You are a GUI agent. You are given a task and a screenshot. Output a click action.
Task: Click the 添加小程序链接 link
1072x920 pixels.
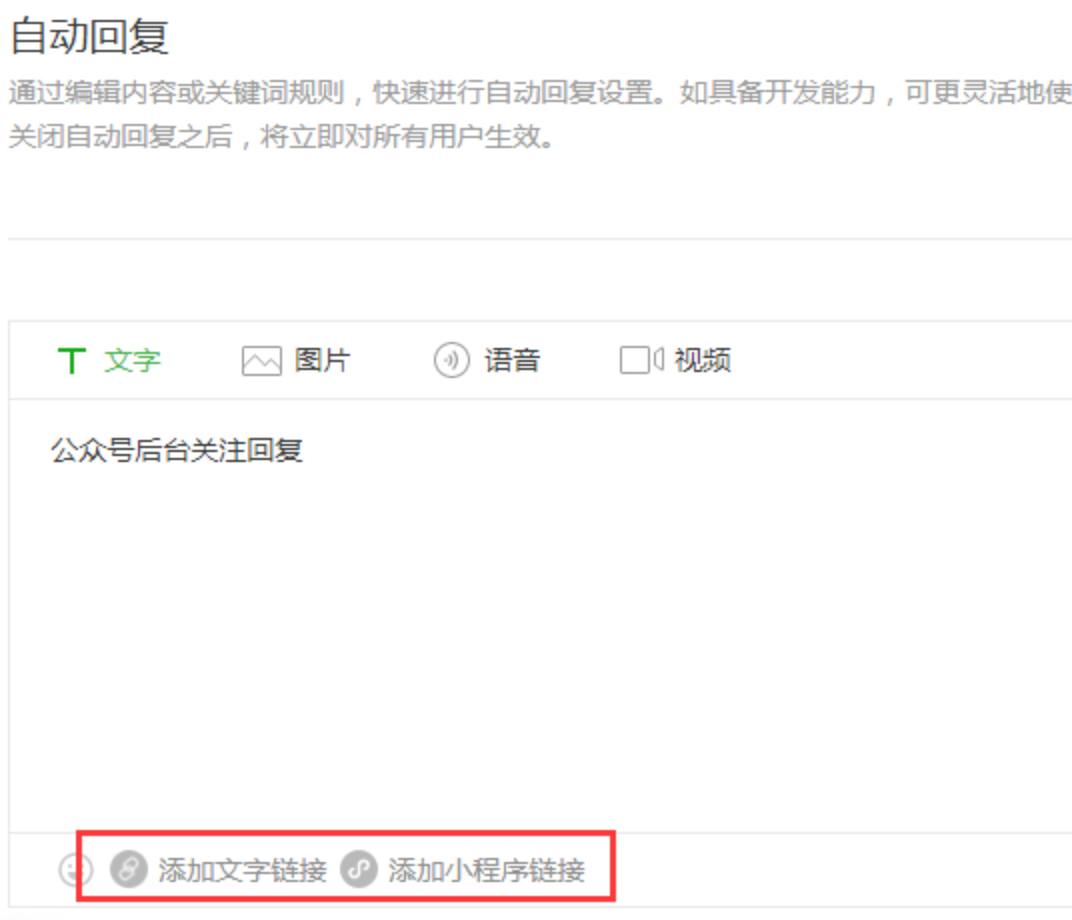[487, 870]
